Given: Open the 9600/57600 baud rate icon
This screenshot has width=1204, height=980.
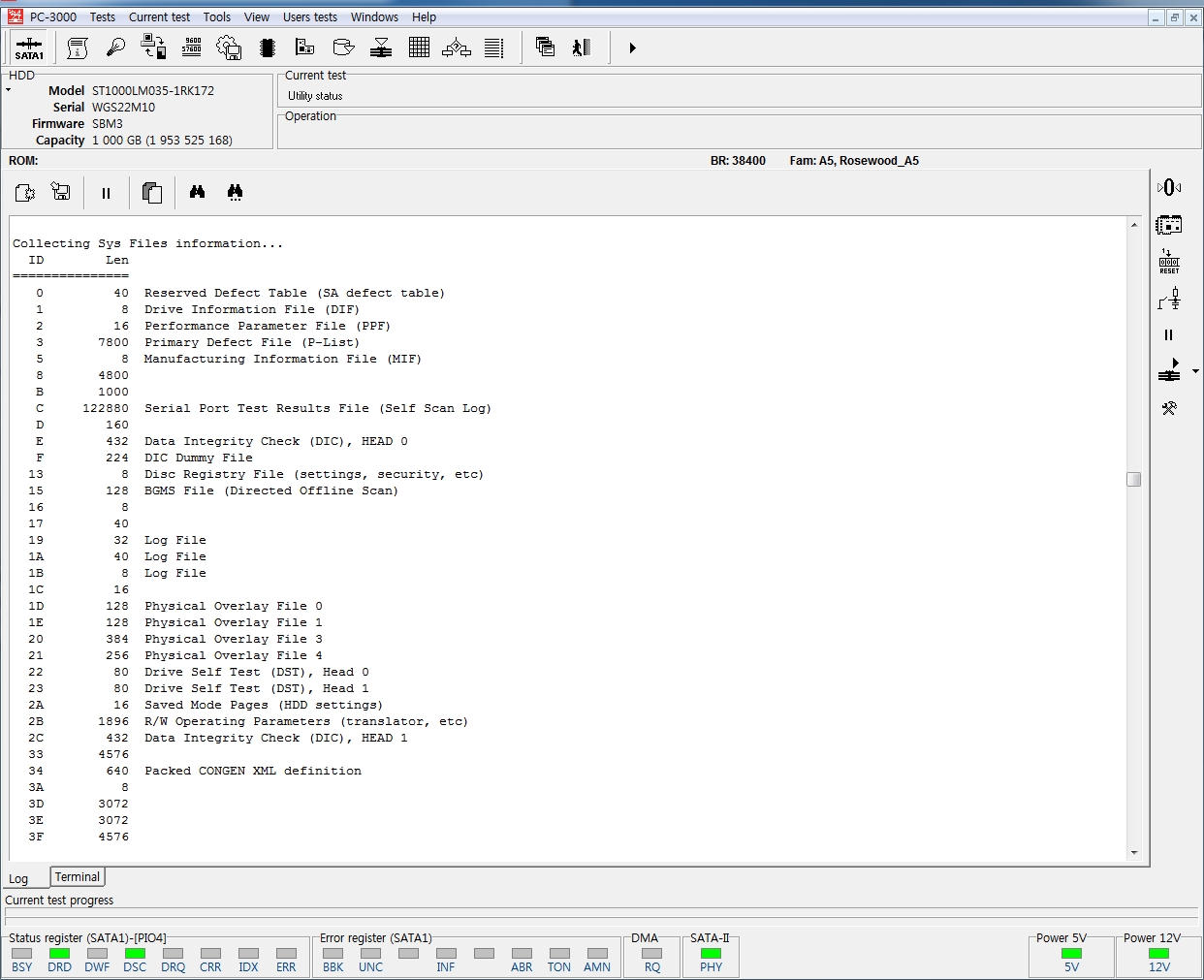Looking at the screenshot, I should coord(192,47).
